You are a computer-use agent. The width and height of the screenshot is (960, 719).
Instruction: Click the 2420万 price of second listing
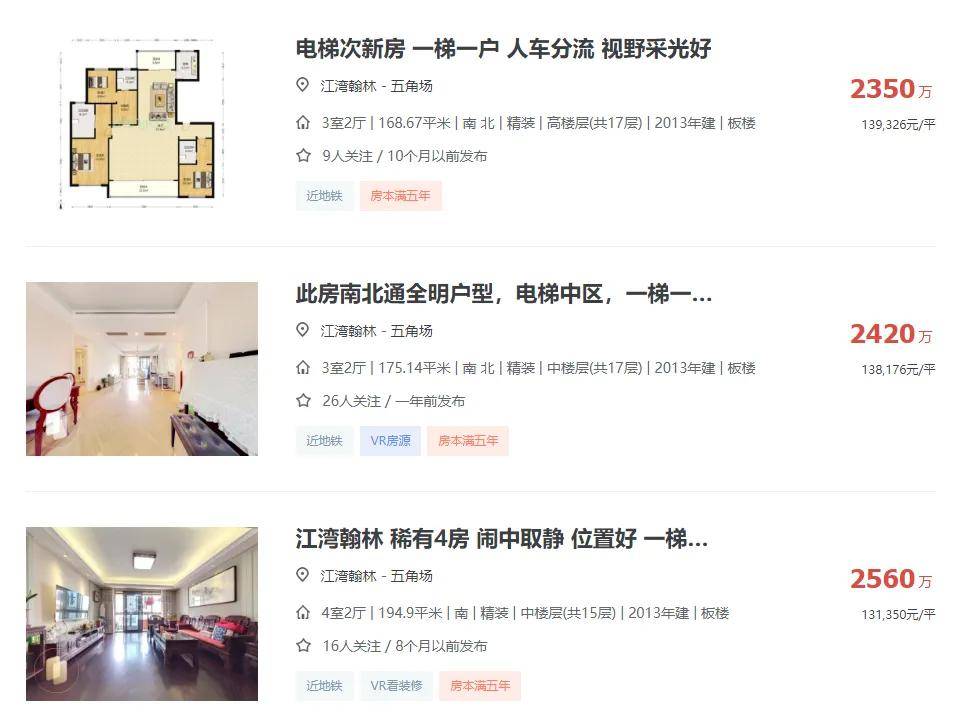(891, 334)
